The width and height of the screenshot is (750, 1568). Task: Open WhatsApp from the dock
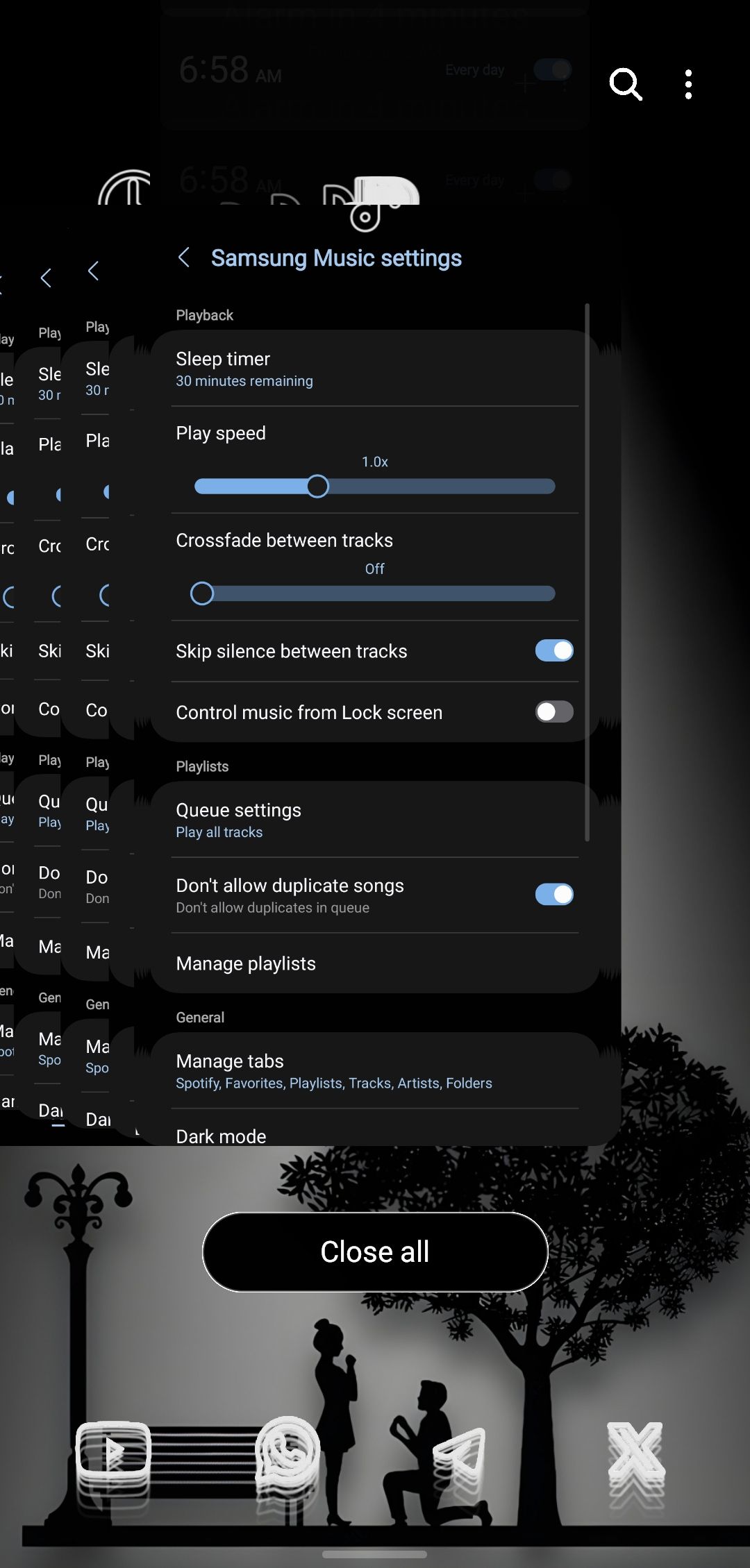tap(287, 1453)
